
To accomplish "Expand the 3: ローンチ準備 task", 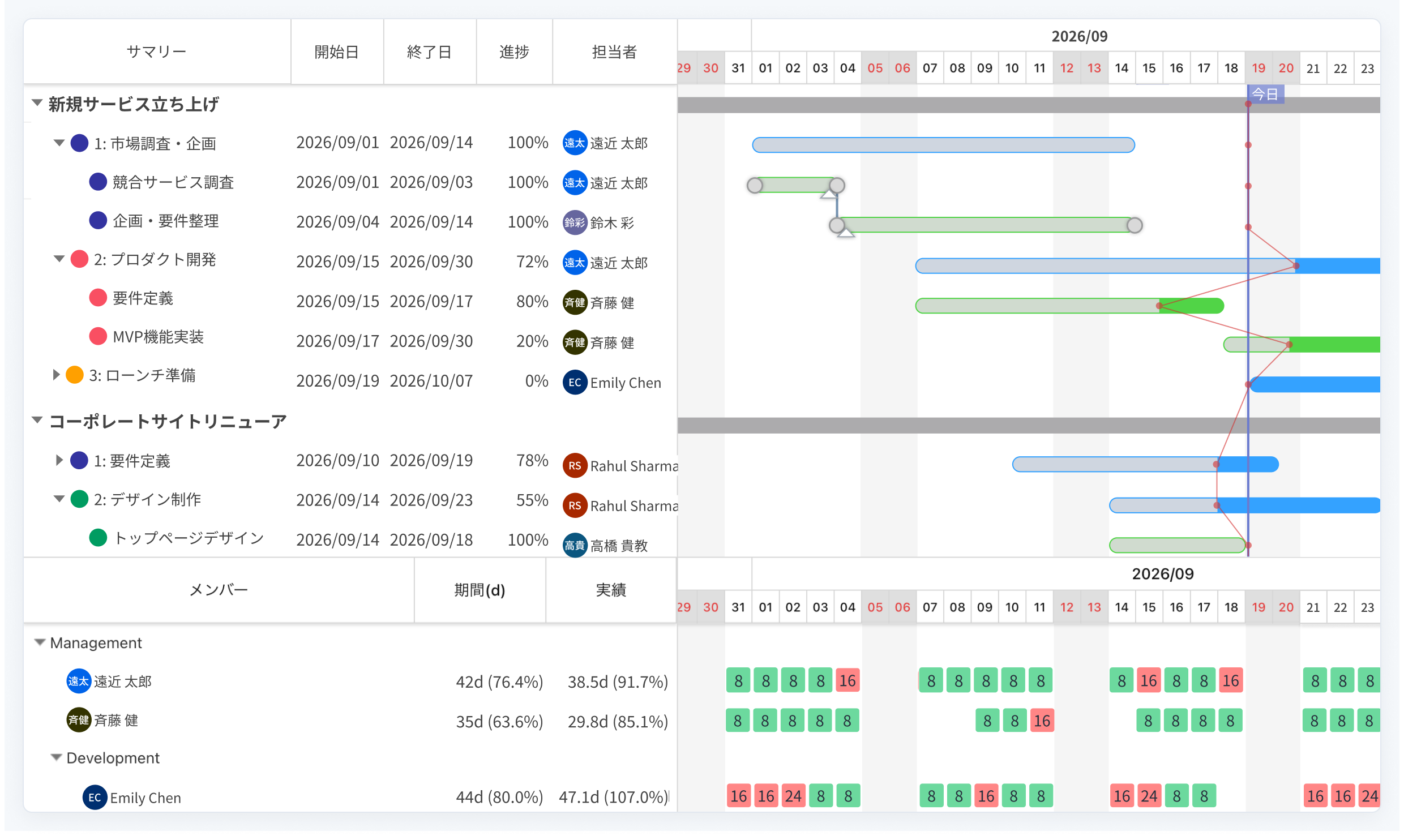I will tap(56, 375).
